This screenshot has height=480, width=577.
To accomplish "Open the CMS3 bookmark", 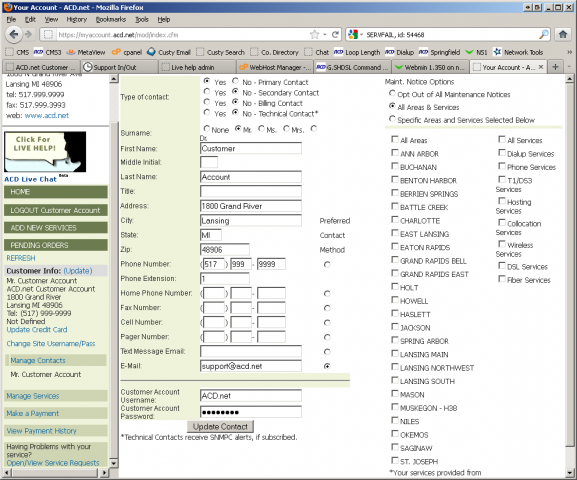I will [47, 52].
